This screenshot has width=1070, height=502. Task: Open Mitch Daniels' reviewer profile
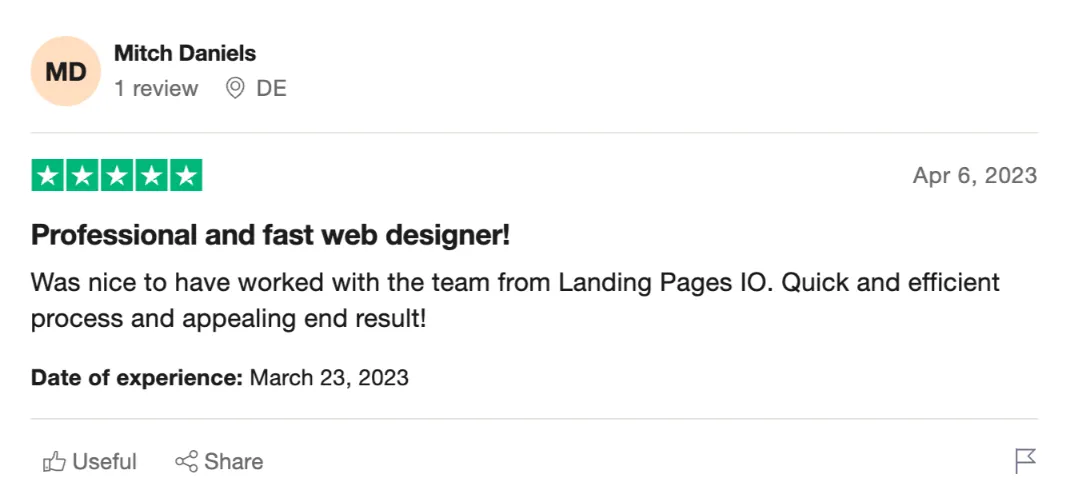(x=185, y=53)
